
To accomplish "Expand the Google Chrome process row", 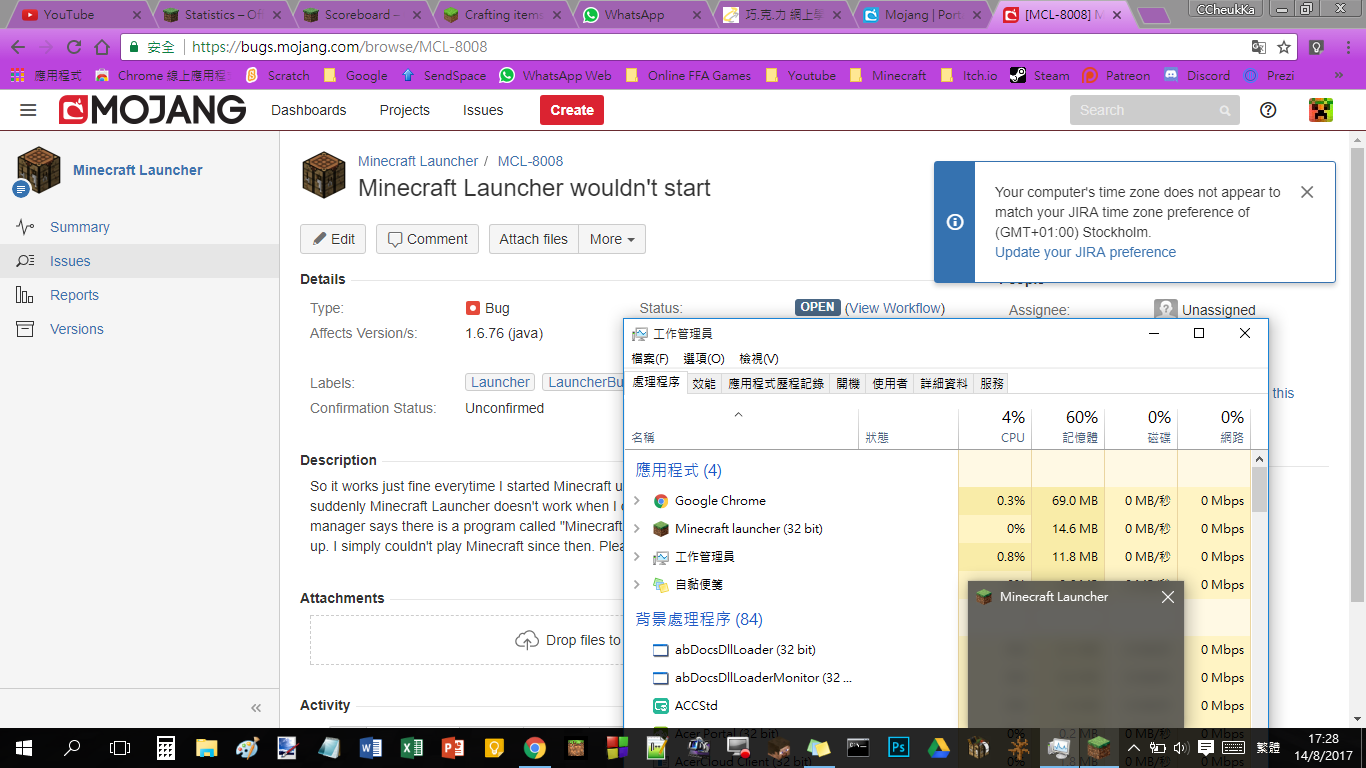I will point(637,501).
